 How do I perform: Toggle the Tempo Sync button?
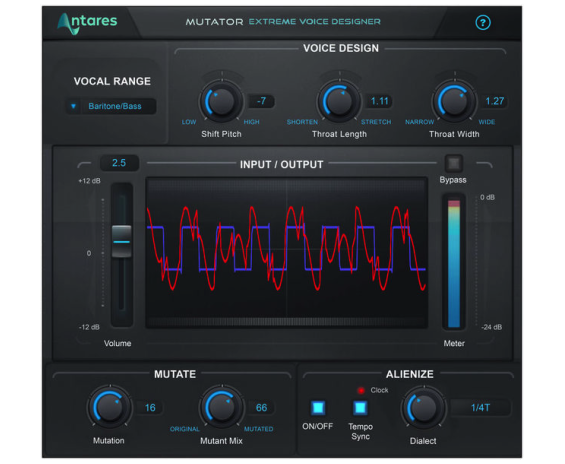360,408
